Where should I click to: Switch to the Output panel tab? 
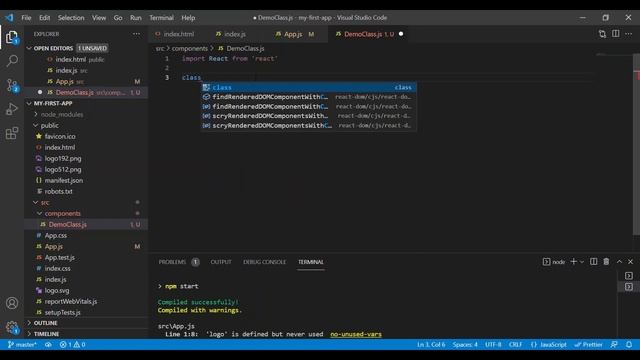point(221,262)
